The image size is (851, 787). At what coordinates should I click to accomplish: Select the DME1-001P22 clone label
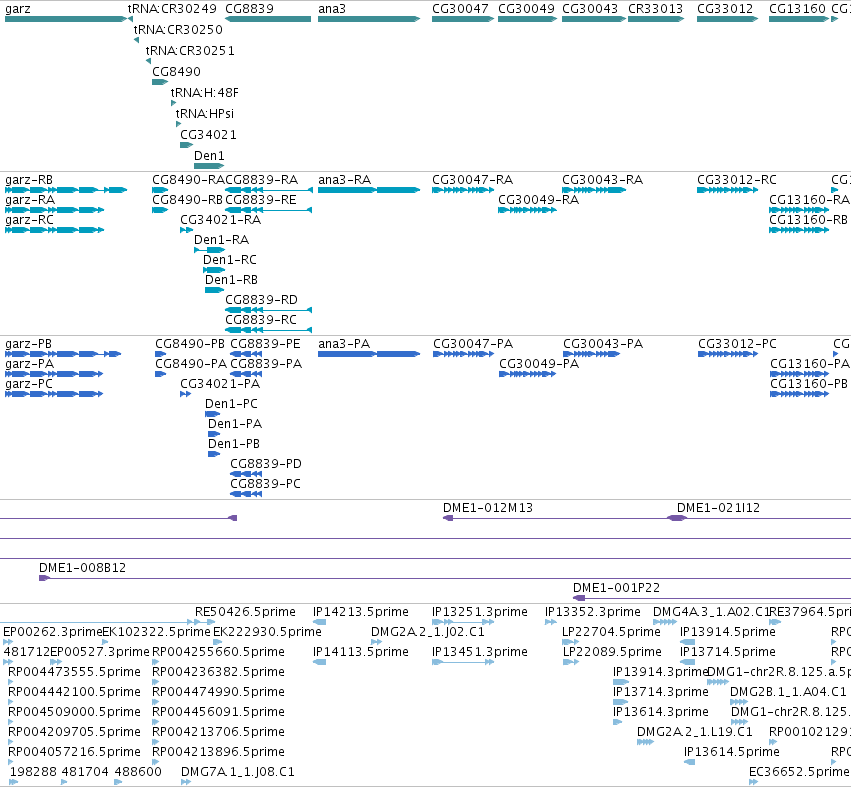[x=617, y=588]
